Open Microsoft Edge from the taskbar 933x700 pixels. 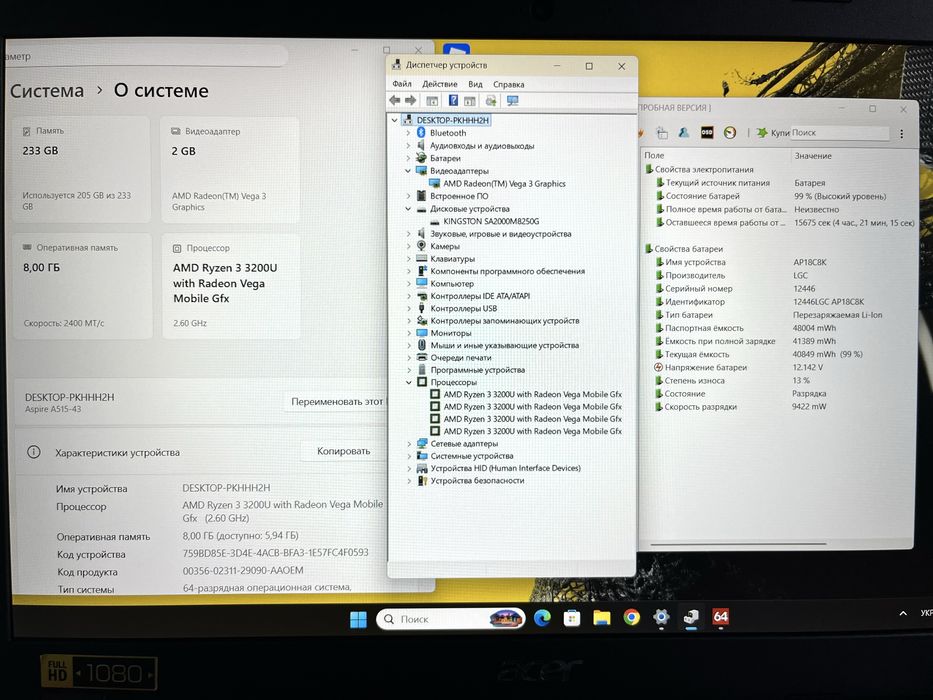[542, 618]
